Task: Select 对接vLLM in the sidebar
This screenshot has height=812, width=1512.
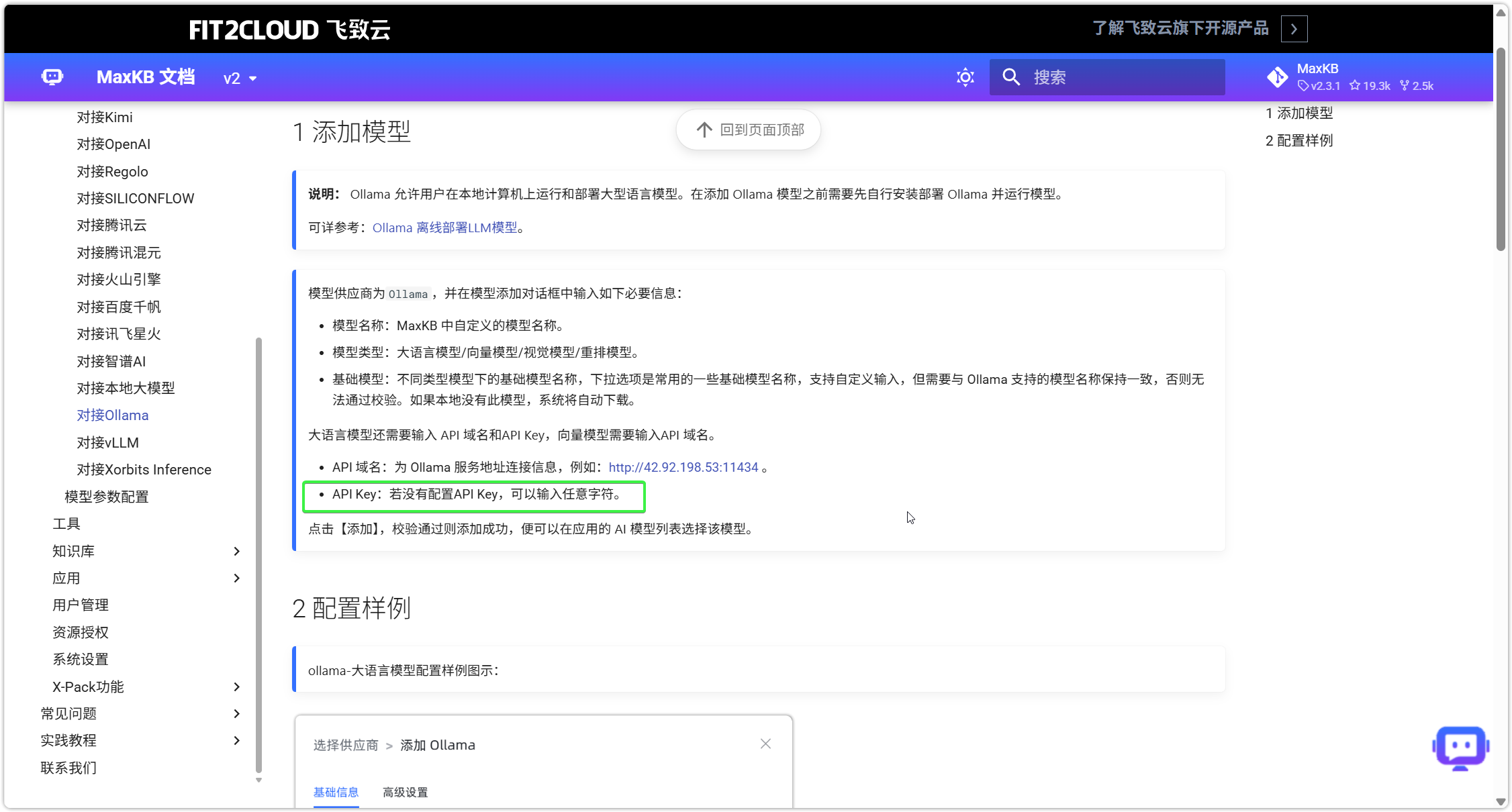Action: pos(108,442)
